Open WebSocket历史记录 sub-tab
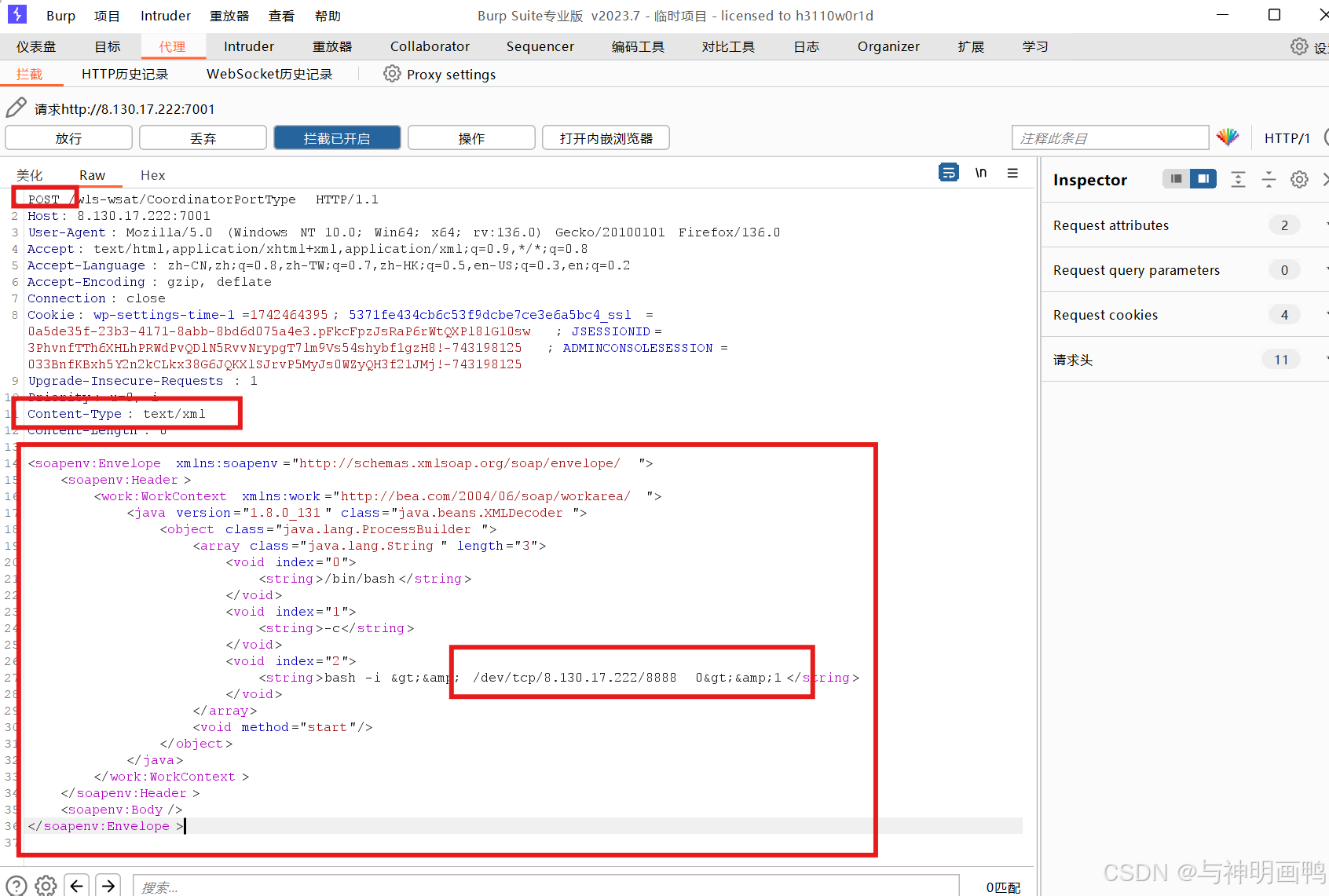The image size is (1329, 896). coord(269,74)
